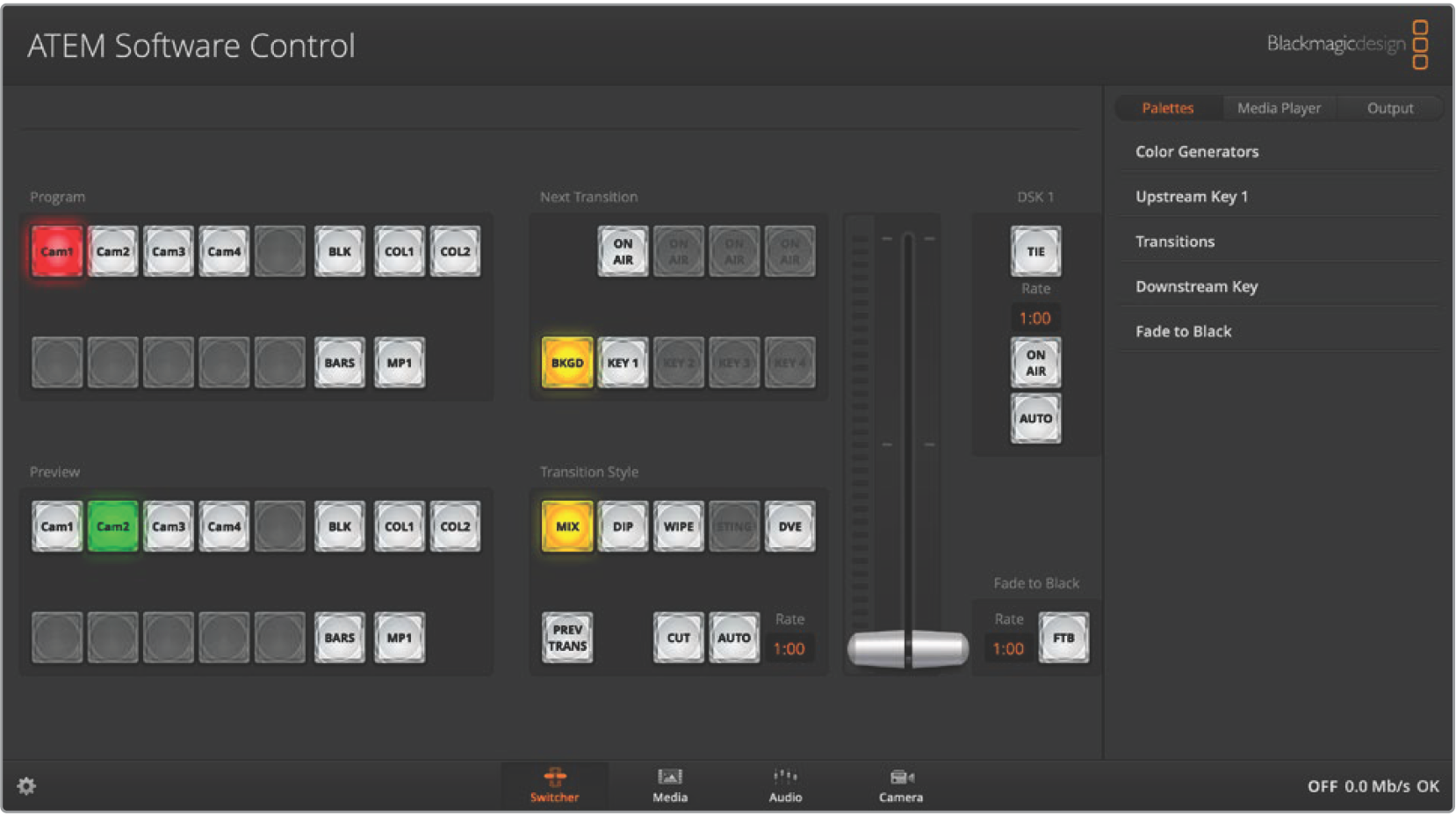Image resolution: width=1456 pixels, height=816 pixels.
Task: Click the Blackmagicdesign logo
Action: [1346, 44]
